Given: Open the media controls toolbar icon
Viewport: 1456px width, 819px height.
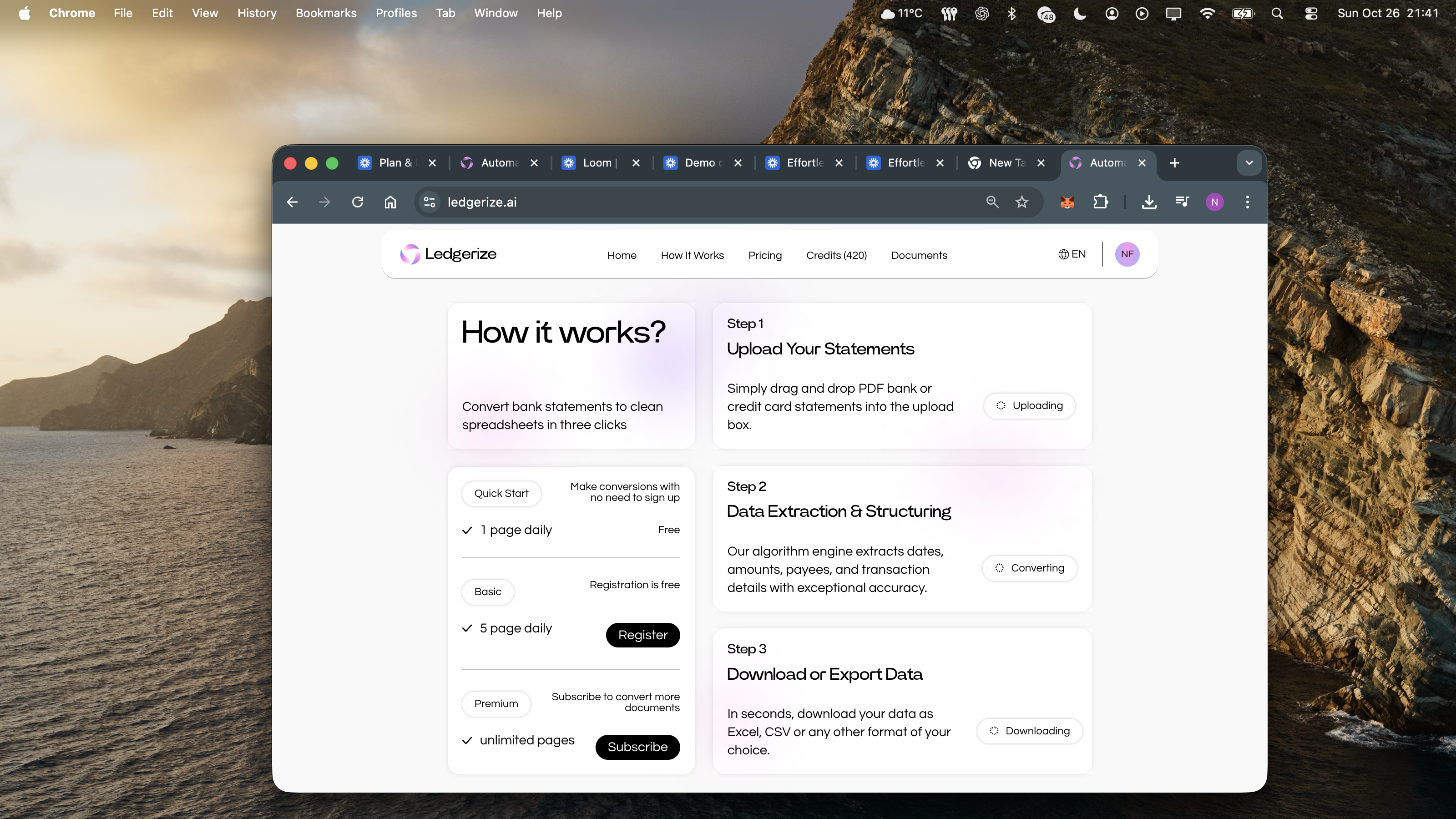Looking at the screenshot, I should (1181, 202).
